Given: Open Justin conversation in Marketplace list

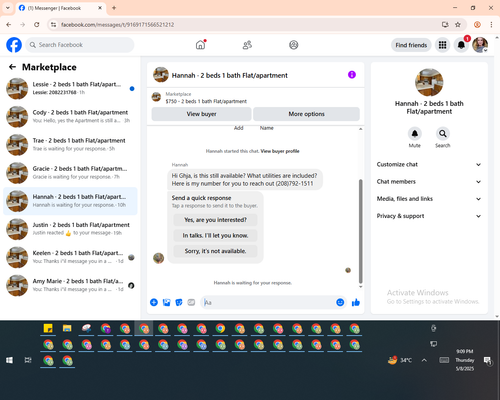Looking at the screenshot, I should tap(70, 229).
